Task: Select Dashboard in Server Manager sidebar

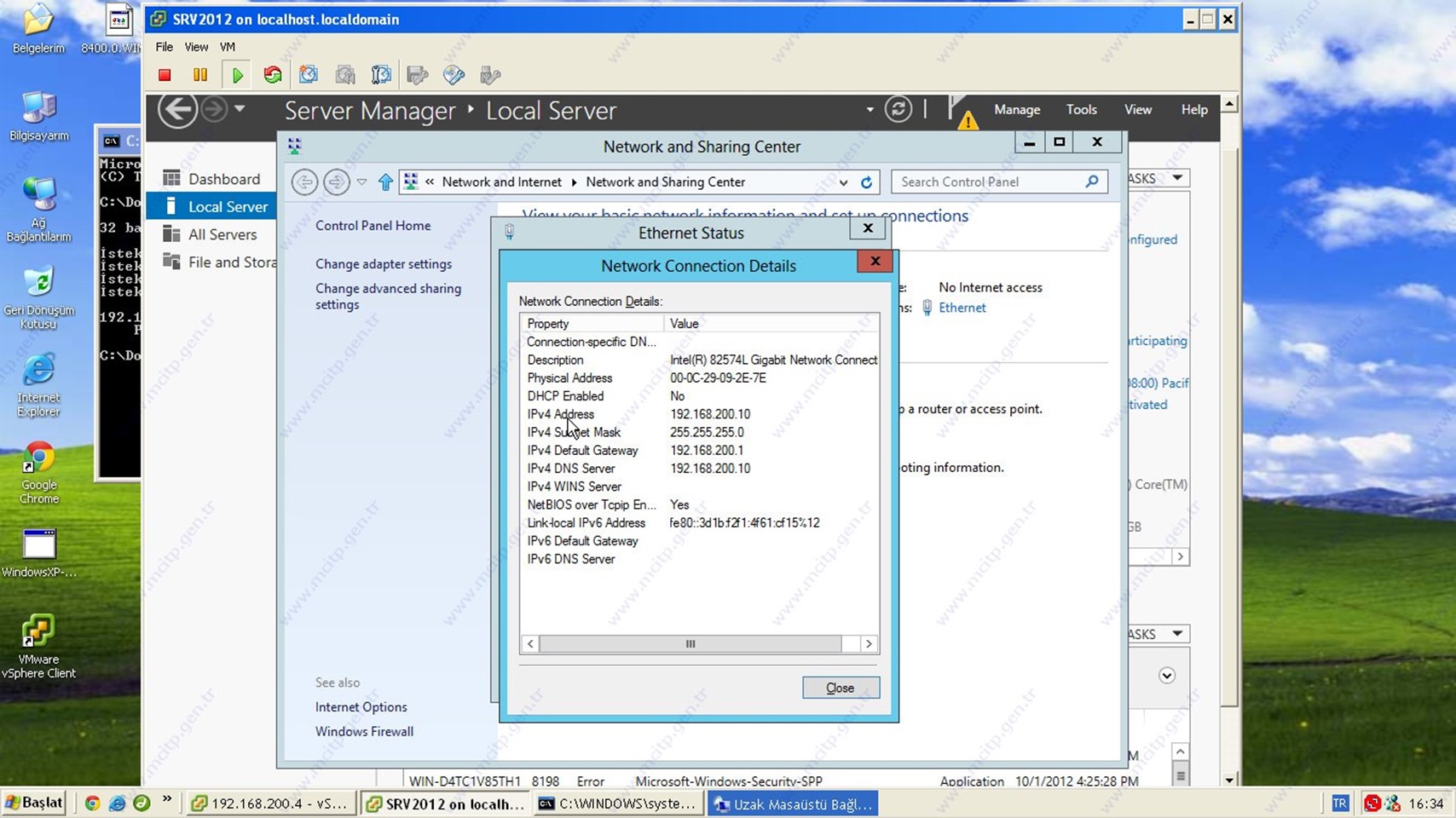Action: coord(212,179)
